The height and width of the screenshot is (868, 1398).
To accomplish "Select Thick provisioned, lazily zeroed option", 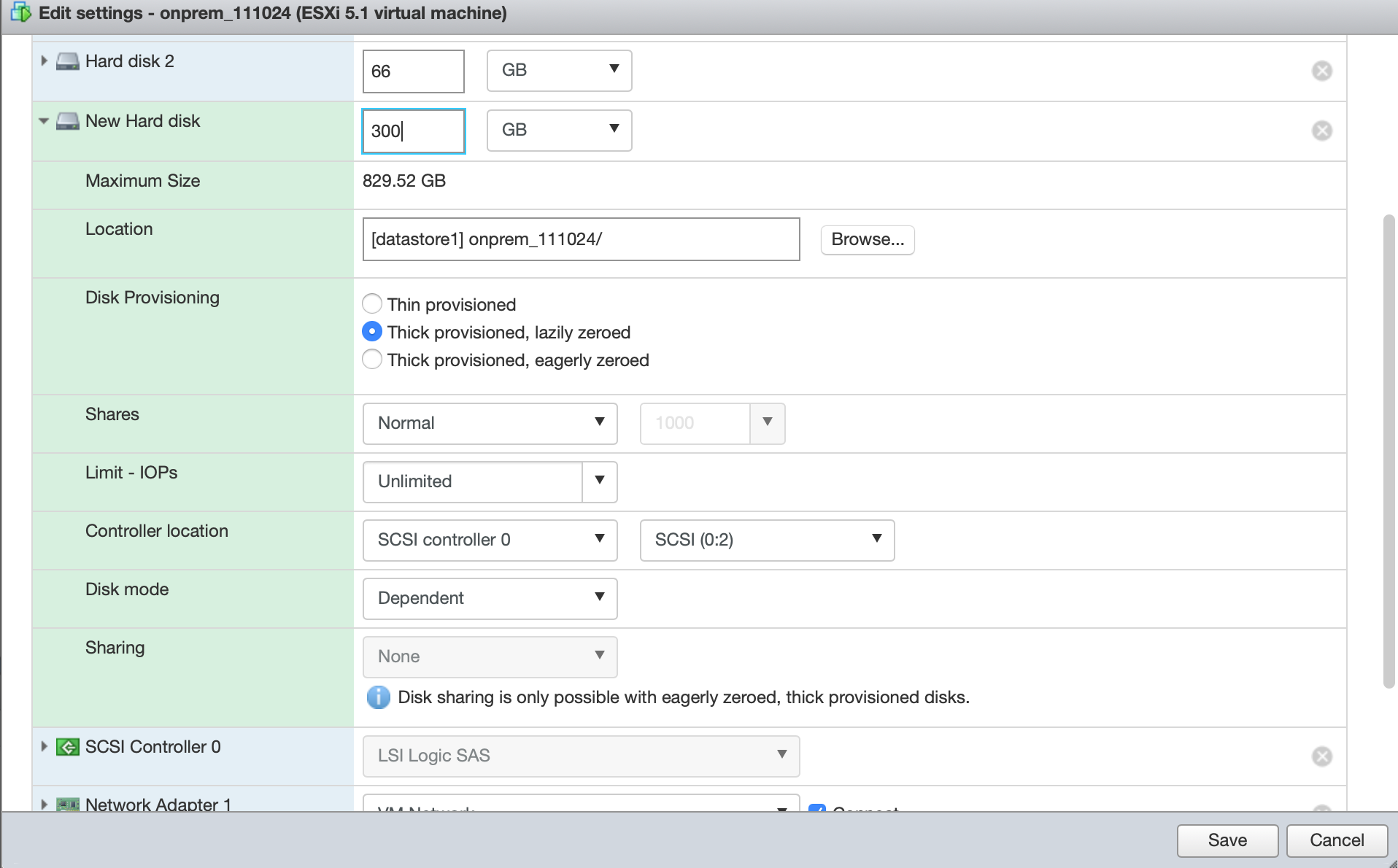I will click(372, 331).
